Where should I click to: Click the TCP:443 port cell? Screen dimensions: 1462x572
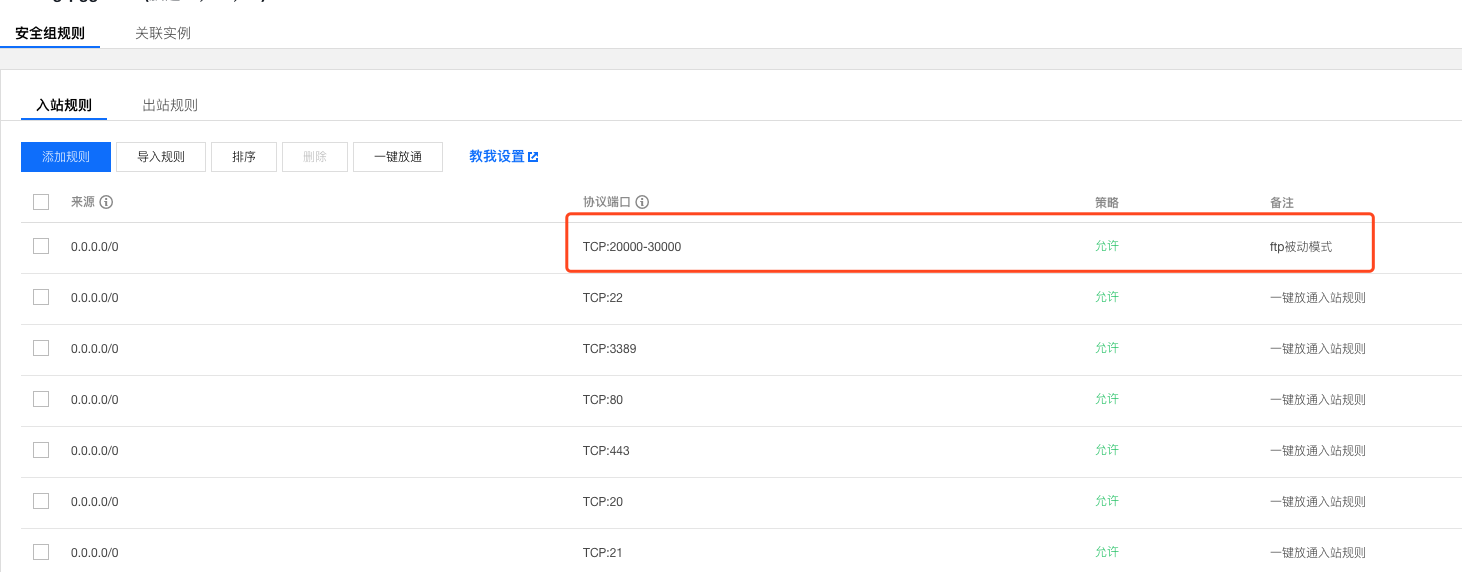606,451
